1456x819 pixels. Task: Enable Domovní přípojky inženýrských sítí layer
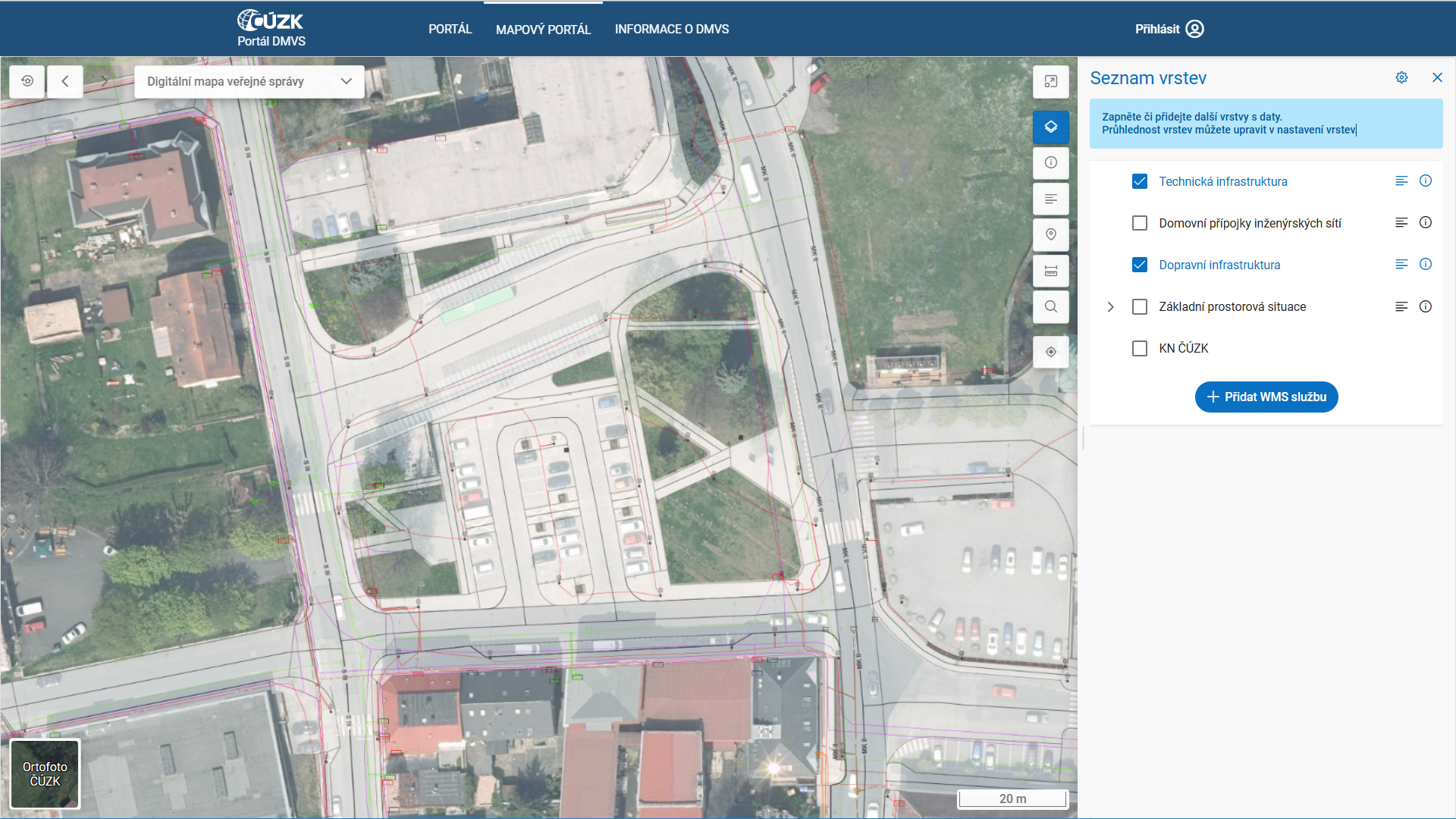[x=1139, y=223]
